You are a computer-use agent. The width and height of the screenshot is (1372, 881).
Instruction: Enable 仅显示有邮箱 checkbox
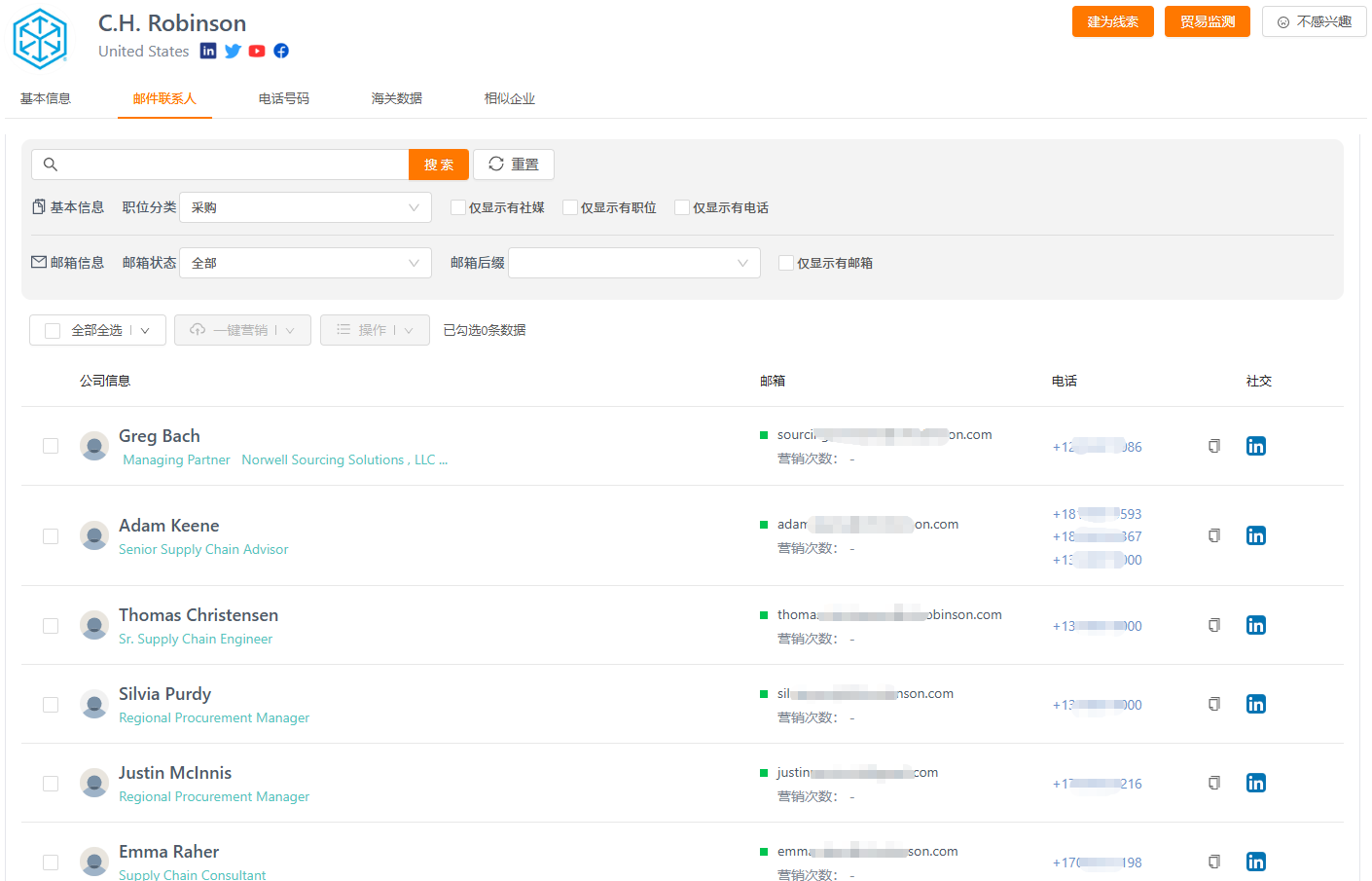coord(786,263)
